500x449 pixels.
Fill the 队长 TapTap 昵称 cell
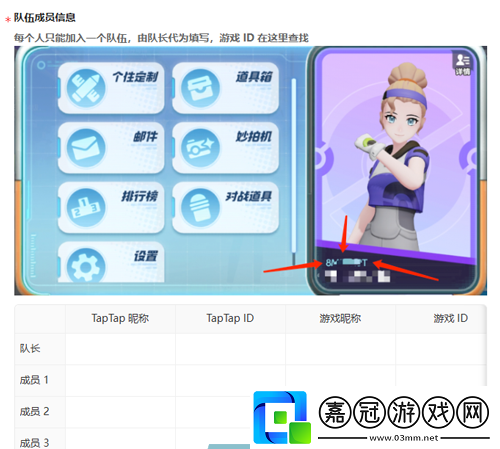tap(120, 349)
